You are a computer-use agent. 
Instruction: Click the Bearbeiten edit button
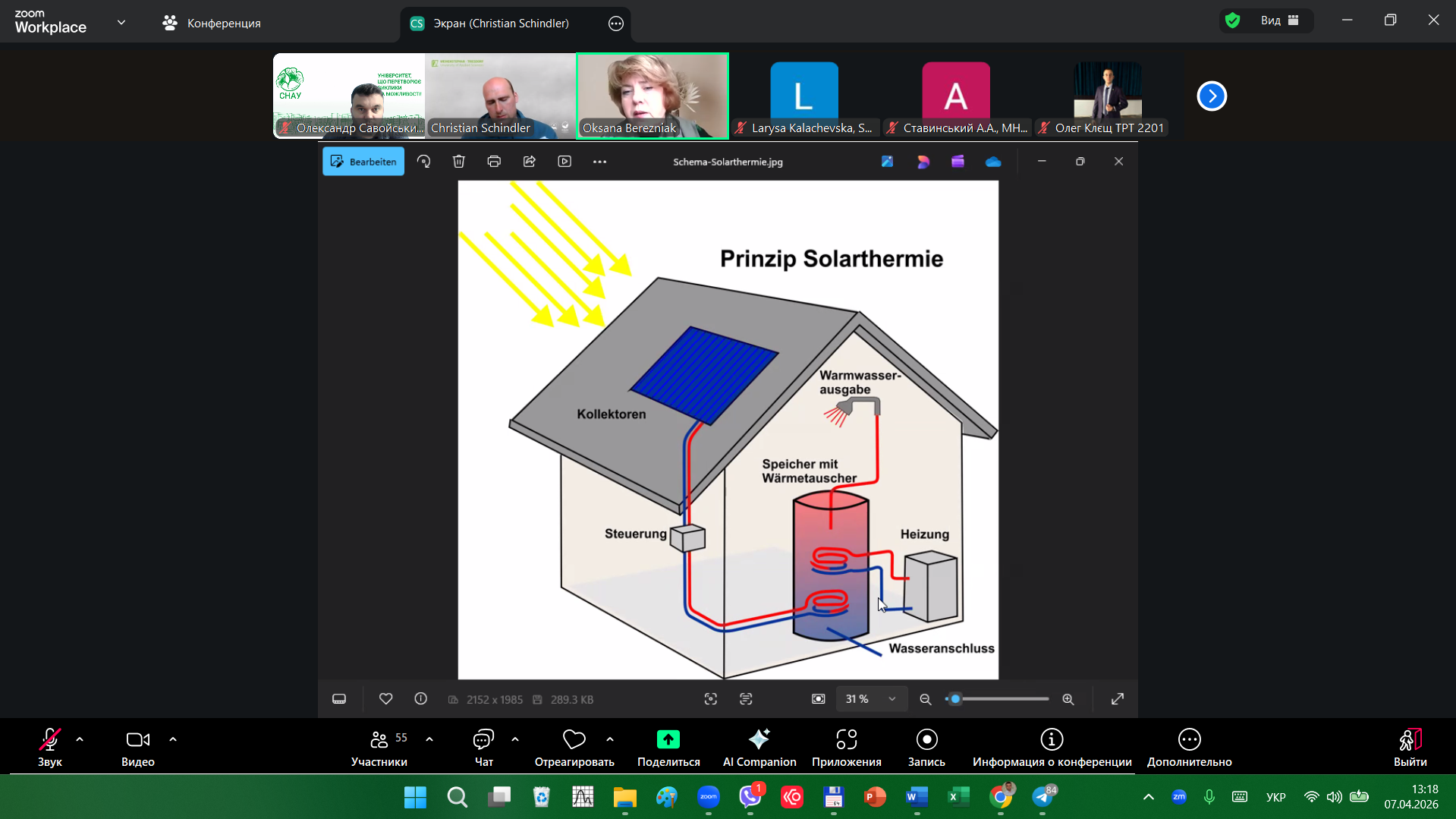pyautogui.click(x=363, y=162)
